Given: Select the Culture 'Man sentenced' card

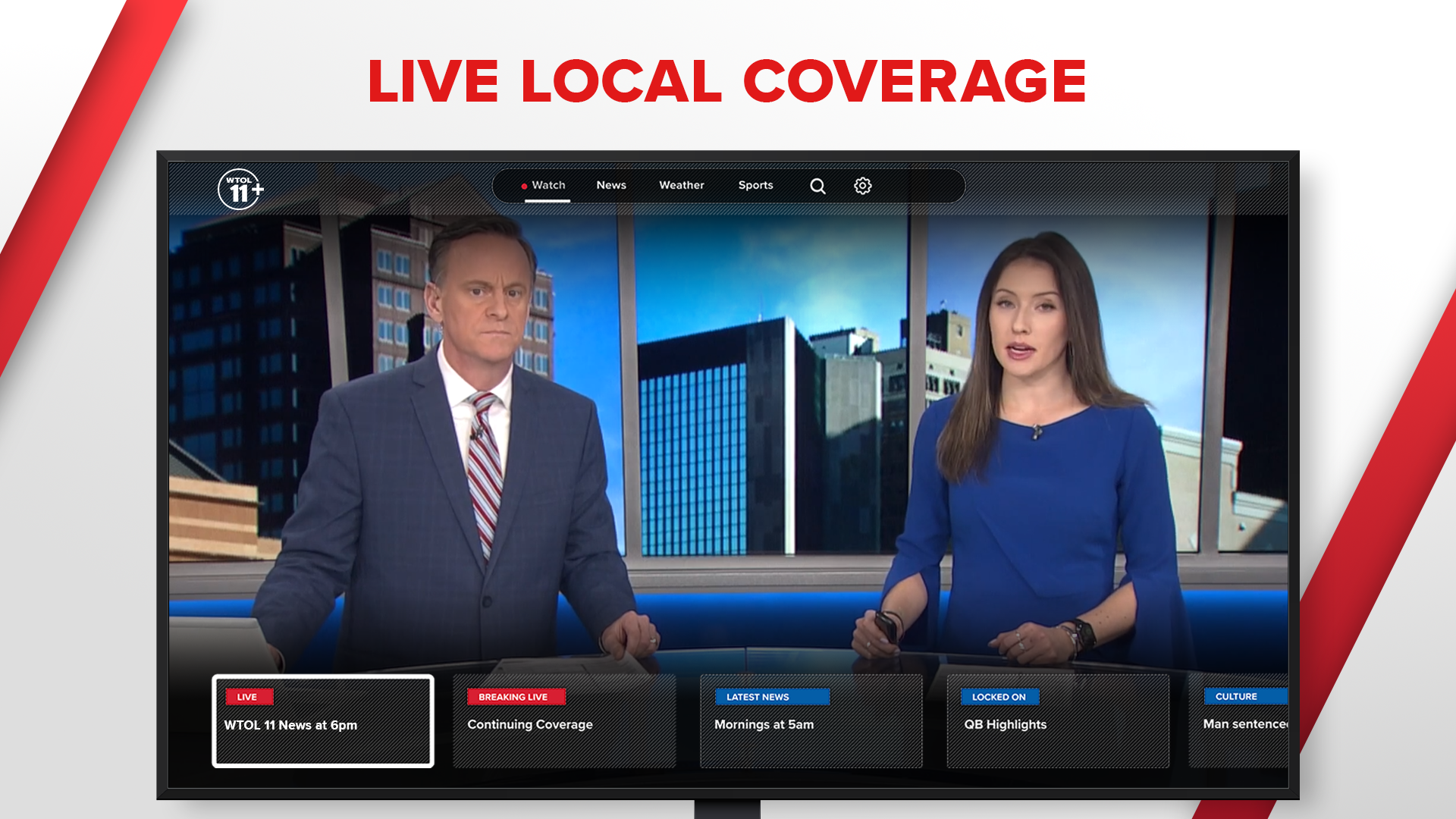Looking at the screenshot, I should tap(1239, 720).
